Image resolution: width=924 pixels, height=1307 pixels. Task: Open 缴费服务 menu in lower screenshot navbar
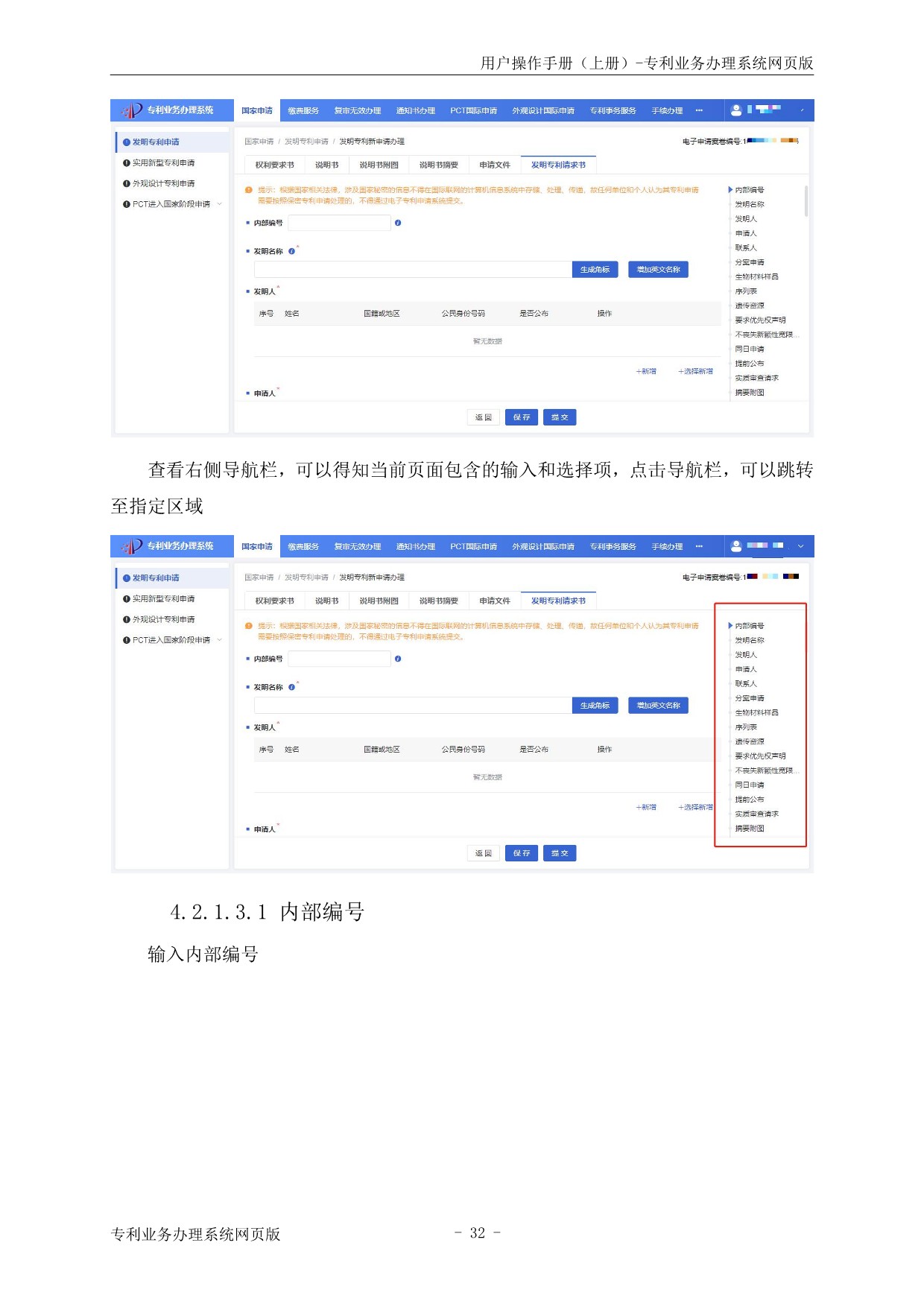click(303, 546)
